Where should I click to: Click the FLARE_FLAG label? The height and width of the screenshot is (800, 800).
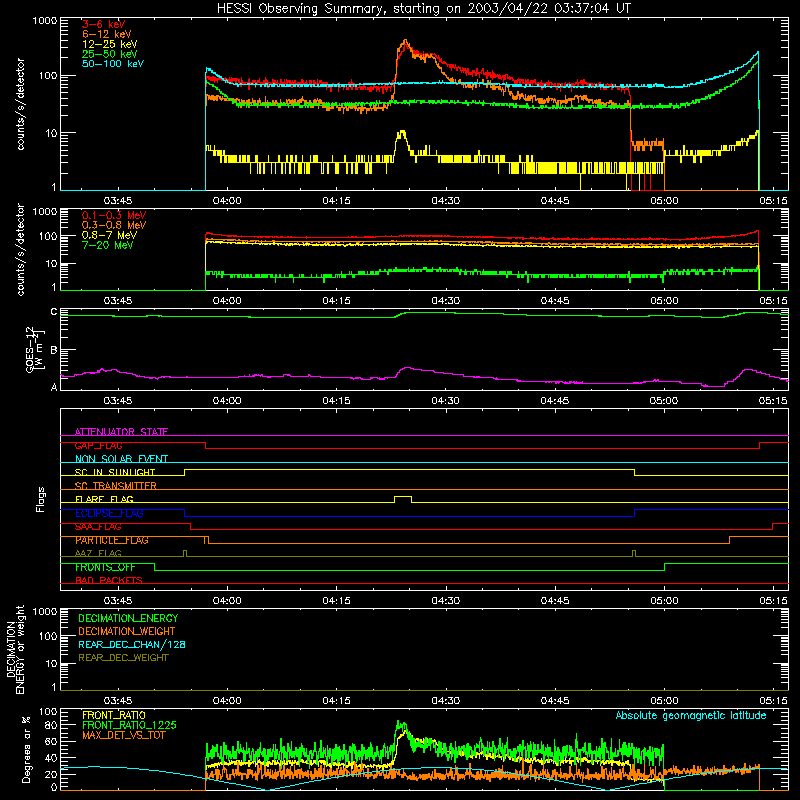[104, 499]
